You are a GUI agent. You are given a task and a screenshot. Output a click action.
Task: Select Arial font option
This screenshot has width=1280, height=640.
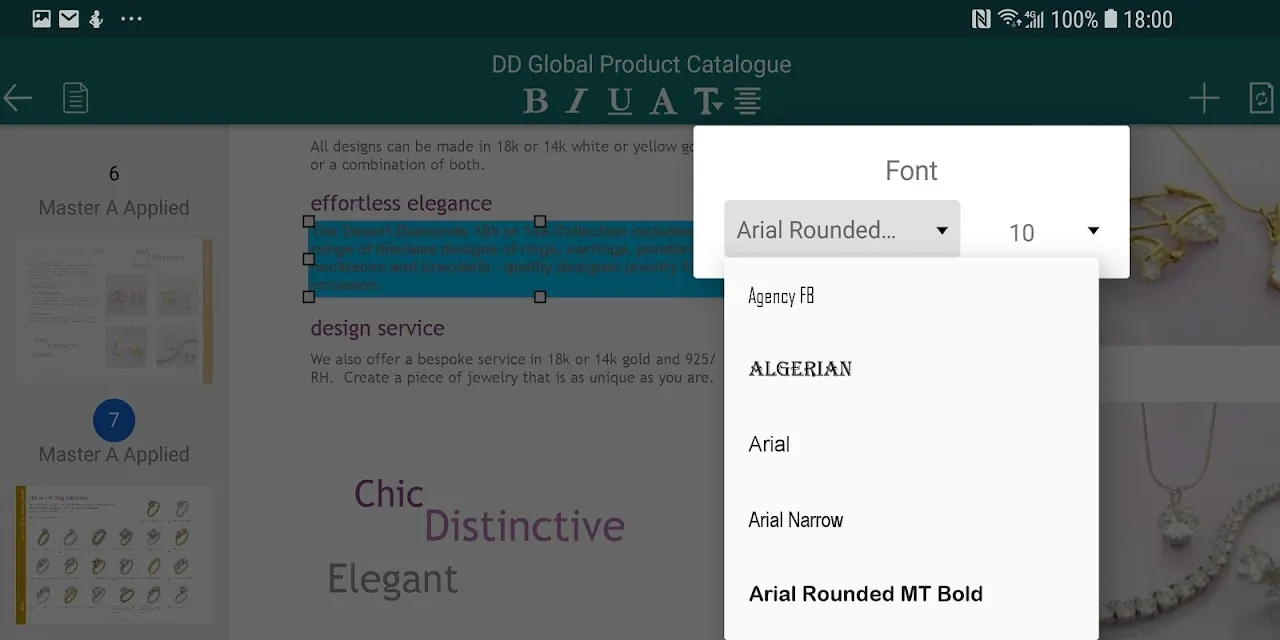point(769,444)
